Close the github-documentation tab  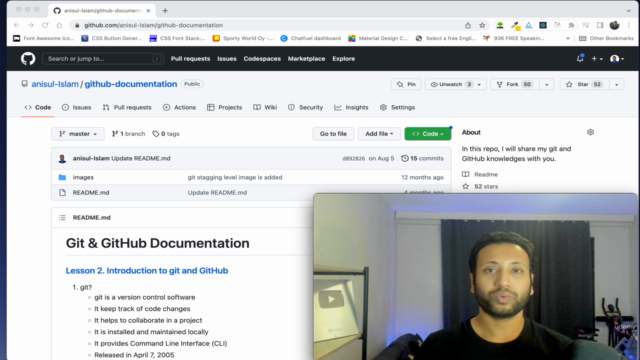pos(148,11)
